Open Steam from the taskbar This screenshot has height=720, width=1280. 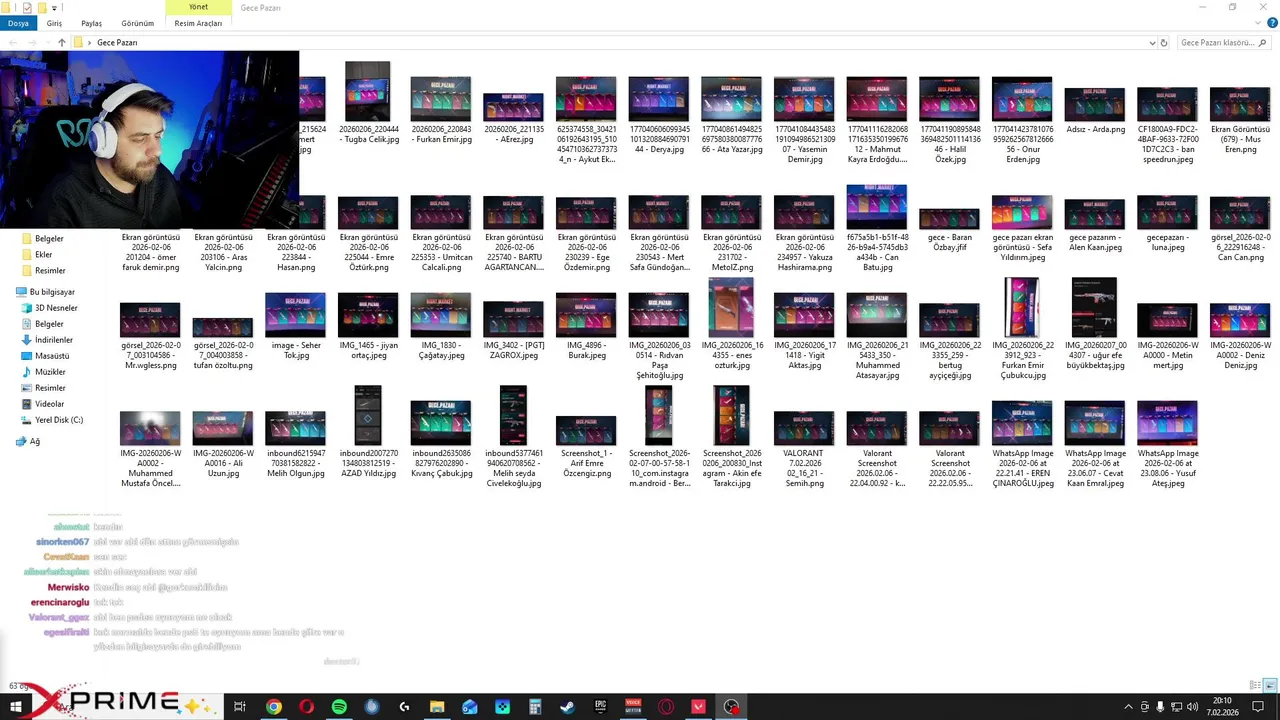tap(567, 707)
